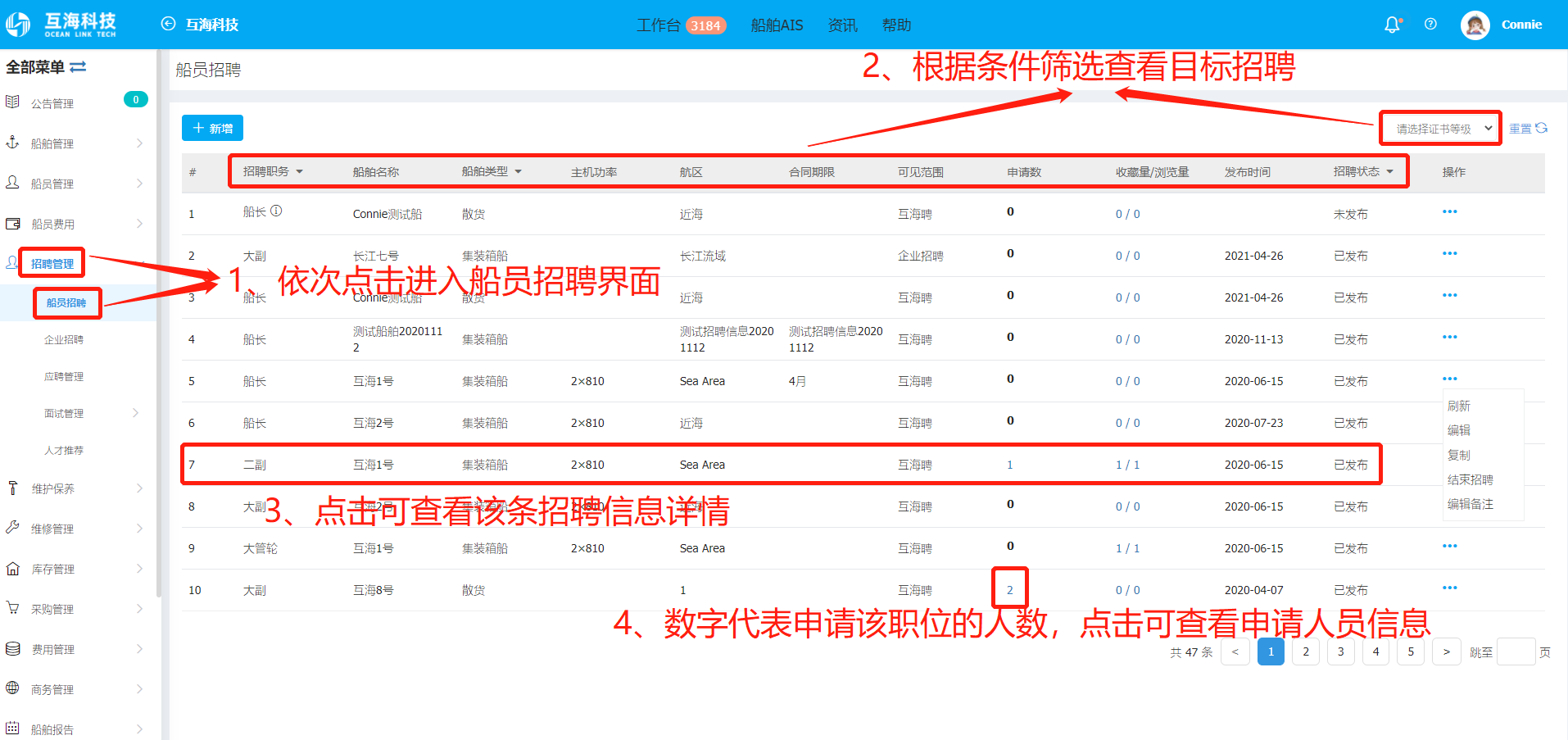This screenshot has width=1568, height=740.
Task: Open the actions menu for row 4
Action: (x=1449, y=337)
